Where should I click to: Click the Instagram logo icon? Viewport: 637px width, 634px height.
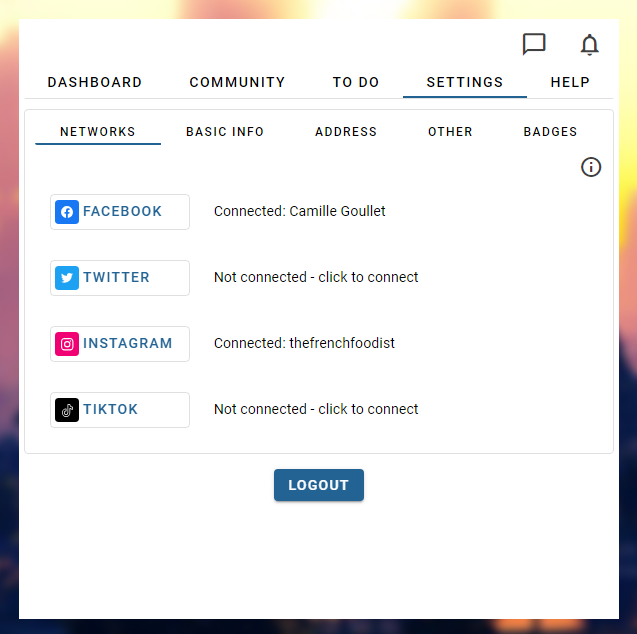click(67, 344)
